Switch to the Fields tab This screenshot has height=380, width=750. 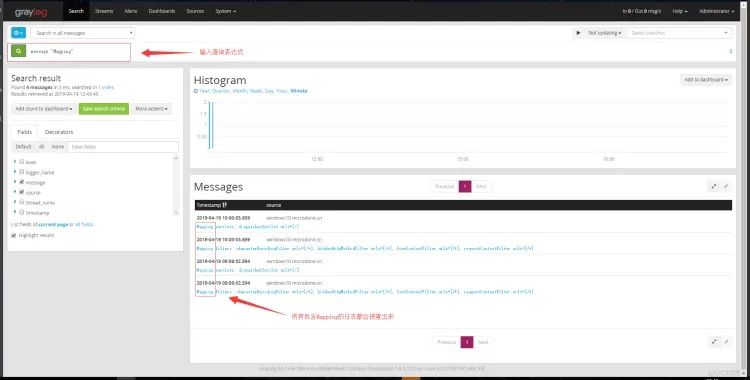pyautogui.click(x=24, y=132)
